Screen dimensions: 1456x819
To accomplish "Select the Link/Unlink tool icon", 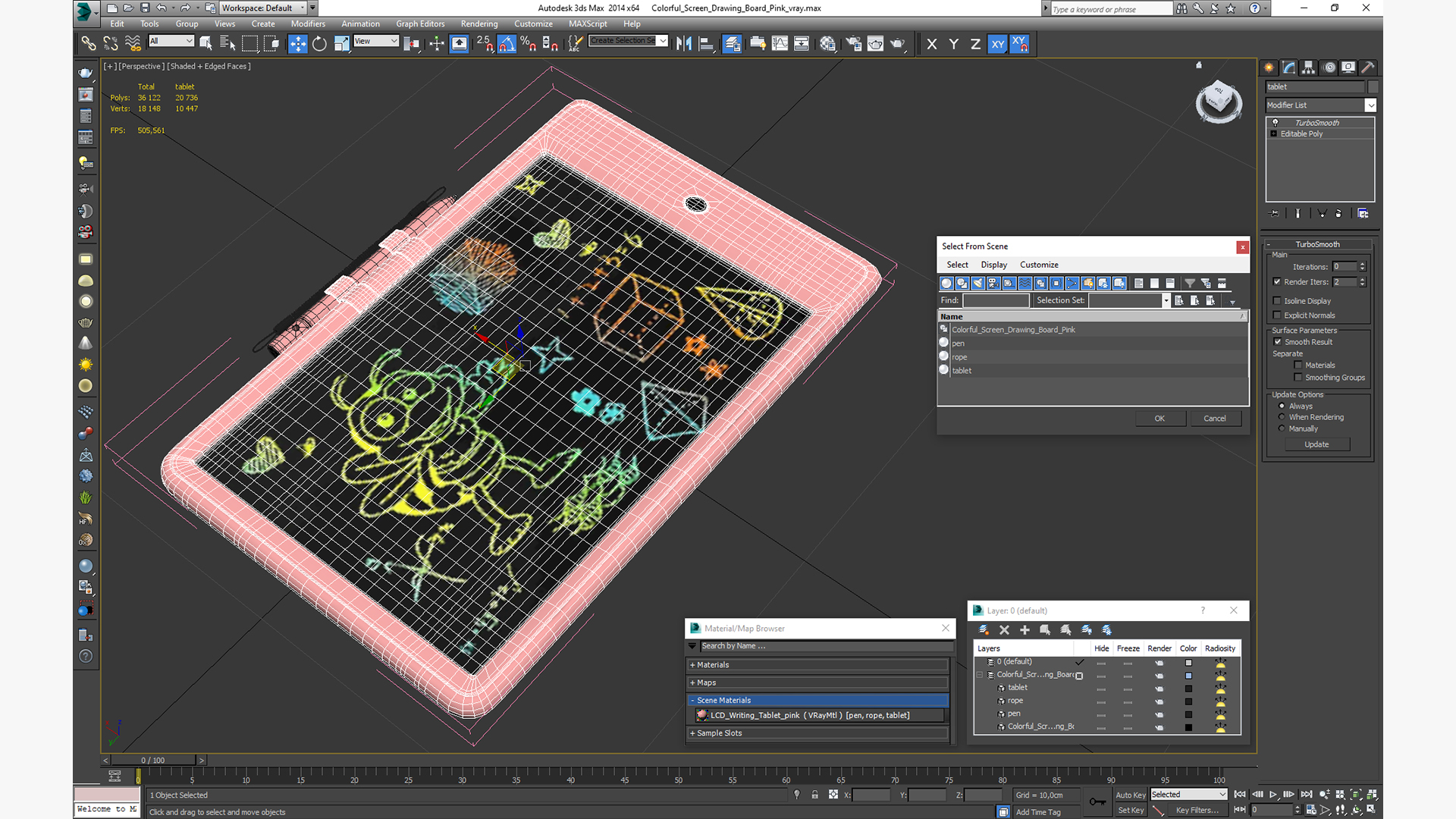I will [x=87, y=42].
